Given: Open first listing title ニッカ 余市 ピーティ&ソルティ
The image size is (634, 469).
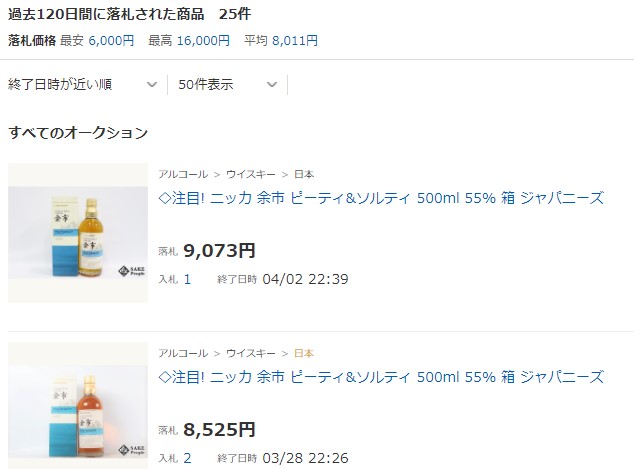Looking at the screenshot, I should pyautogui.click(x=381, y=198).
